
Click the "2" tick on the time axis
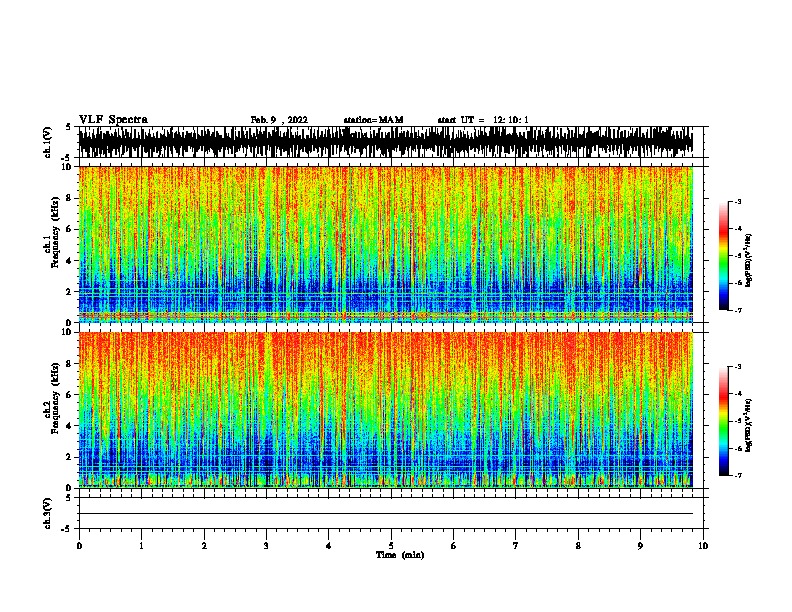coord(204,546)
